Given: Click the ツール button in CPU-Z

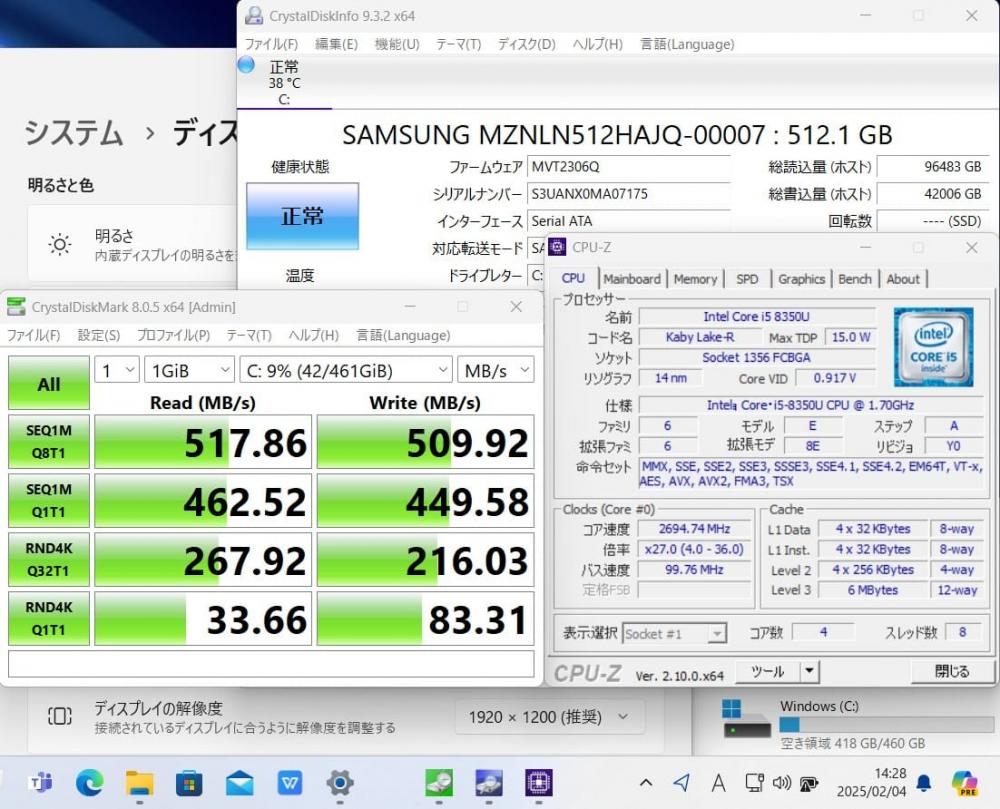Looking at the screenshot, I should (x=768, y=671).
